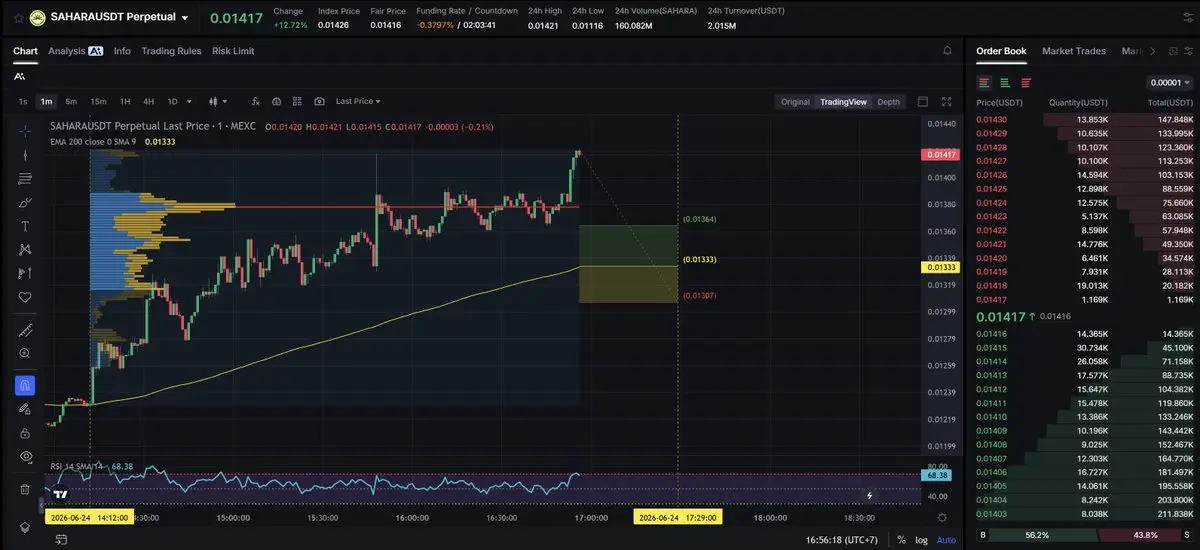Lock all drawing tools

25,432
